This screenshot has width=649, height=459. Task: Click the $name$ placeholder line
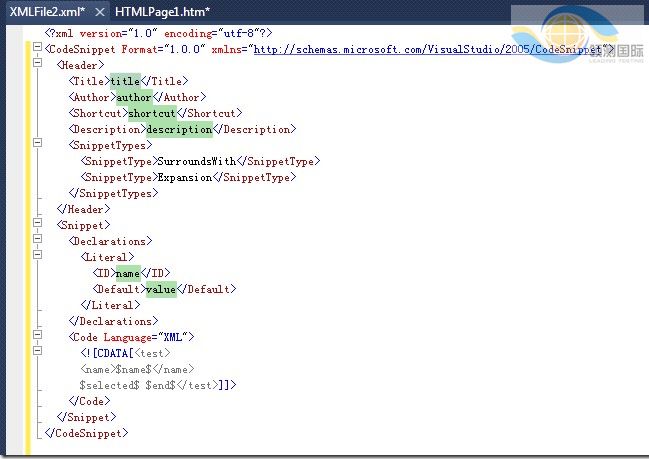tap(137, 369)
